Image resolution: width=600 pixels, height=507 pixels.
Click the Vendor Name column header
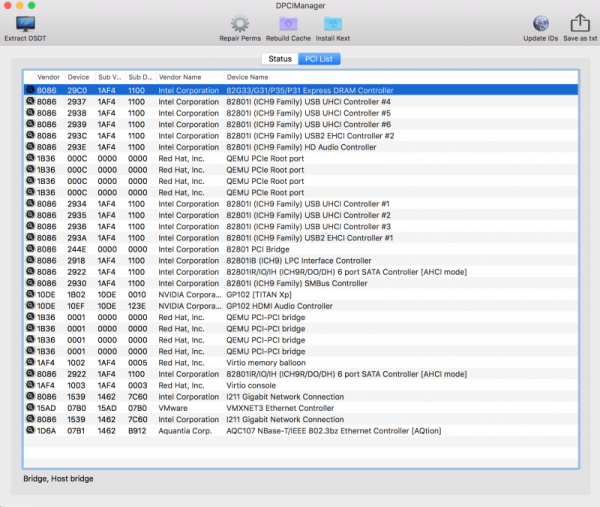[180, 77]
